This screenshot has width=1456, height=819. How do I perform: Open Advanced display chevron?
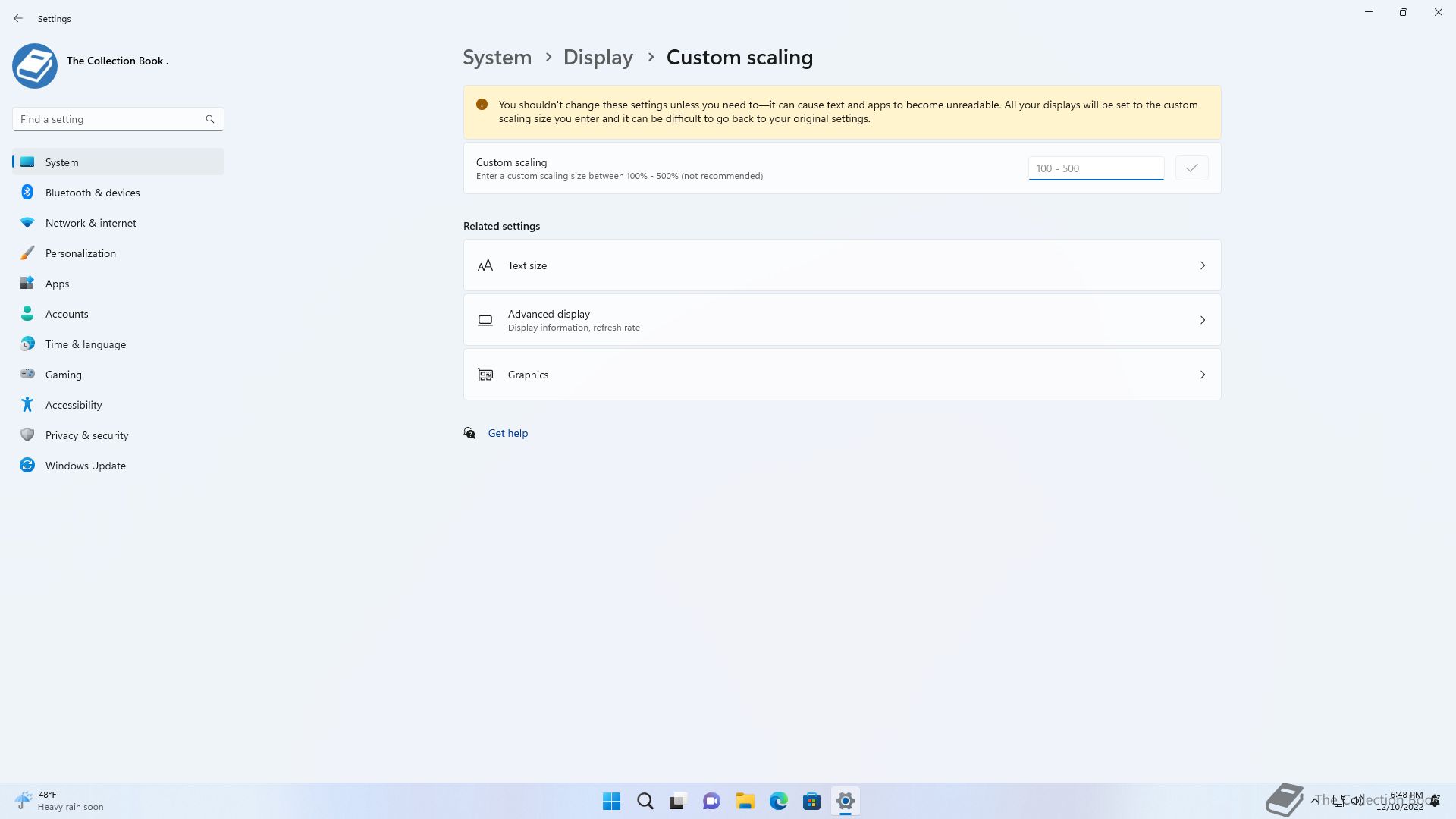pyautogui.click(x=1202, y=320)
